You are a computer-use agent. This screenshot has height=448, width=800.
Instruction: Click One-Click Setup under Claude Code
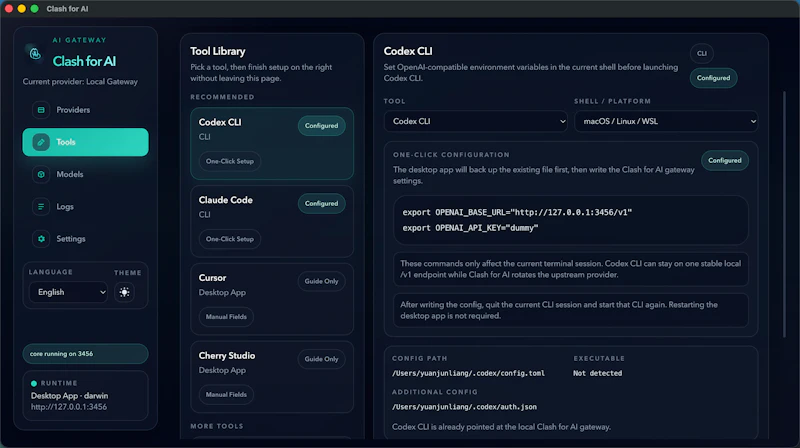(230, 239)
